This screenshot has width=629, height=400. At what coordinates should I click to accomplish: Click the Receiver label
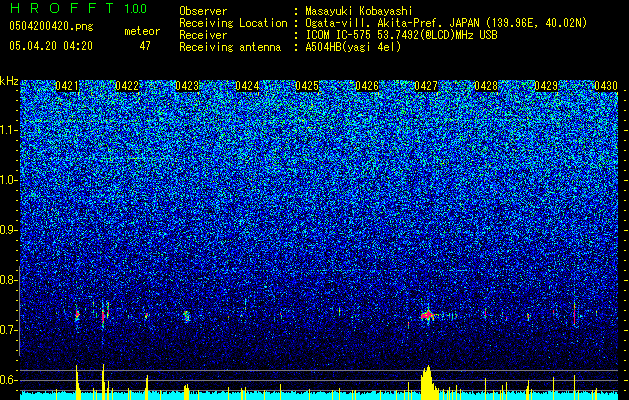tap(203, 35)
